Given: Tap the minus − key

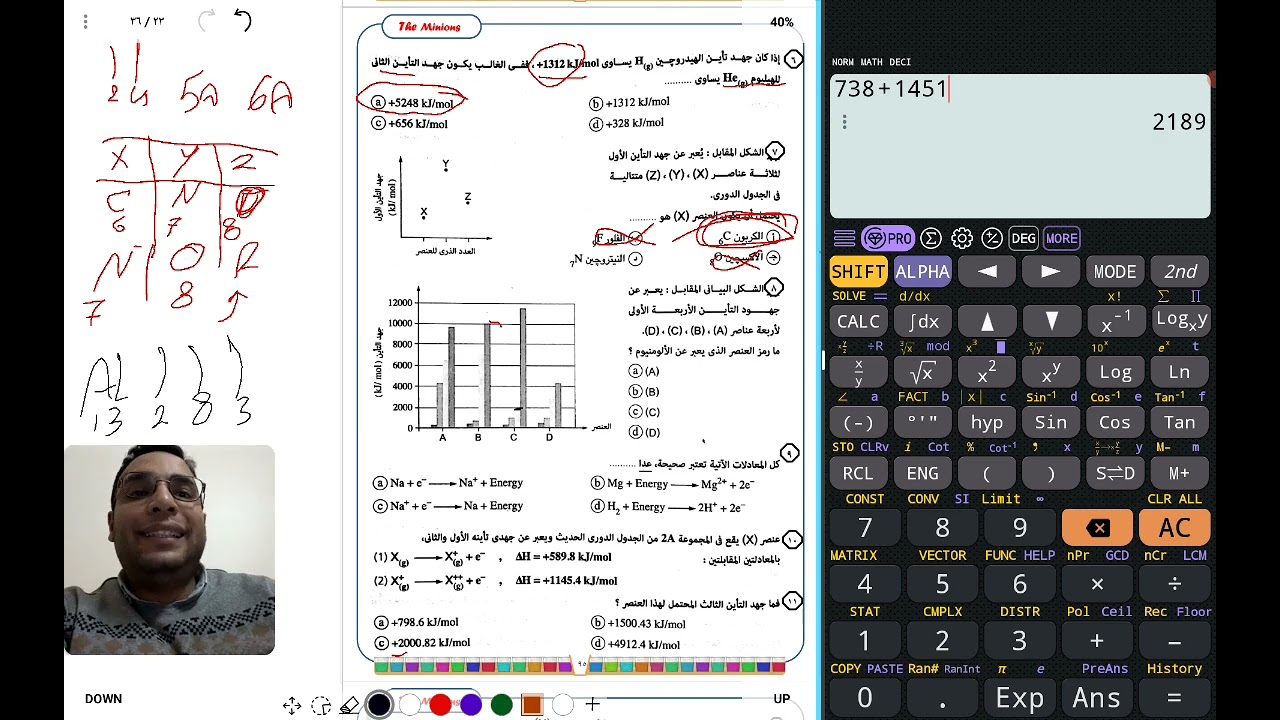Looking at the screenshot, I should click(1175, 641).
